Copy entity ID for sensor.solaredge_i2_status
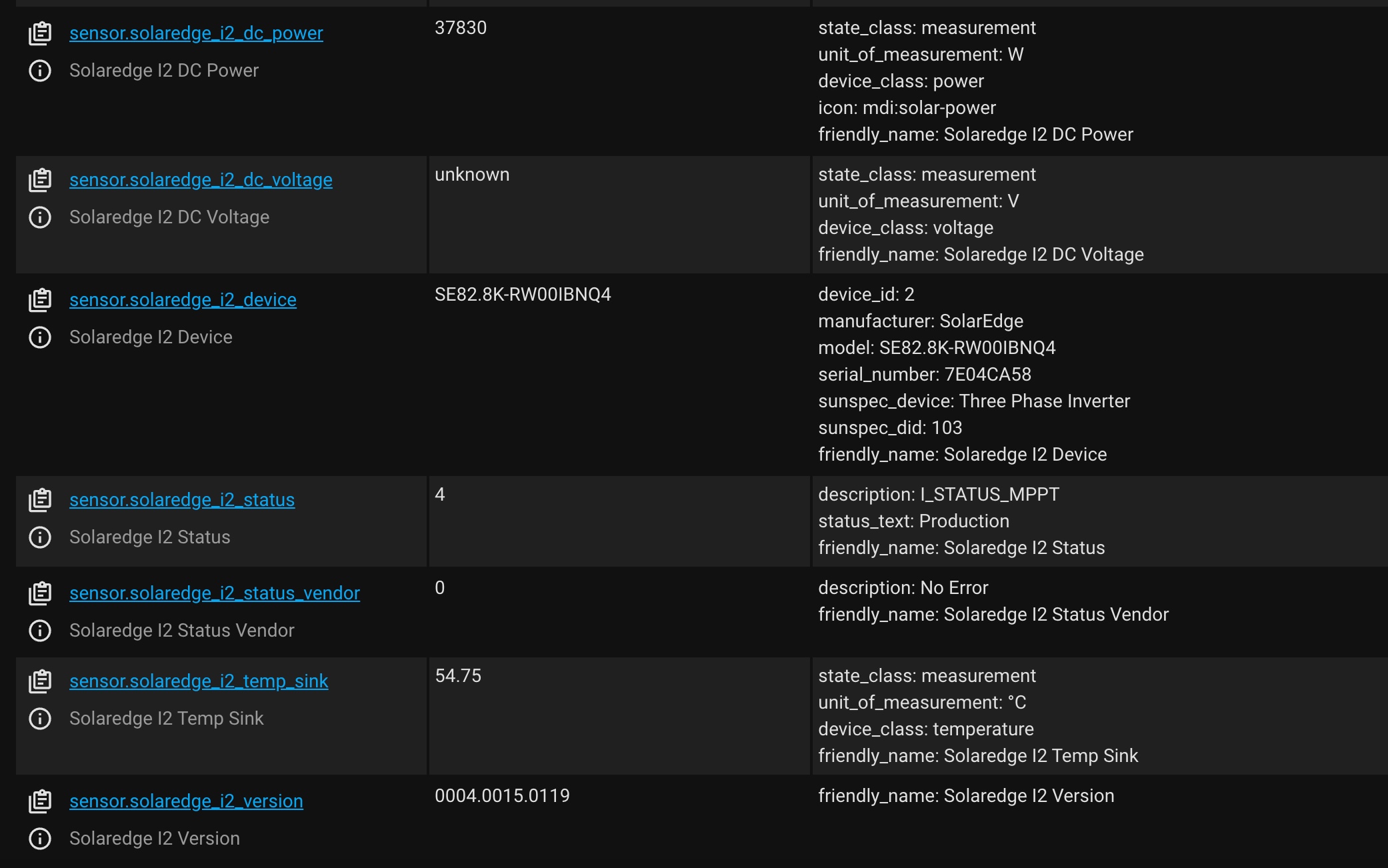This screenshot has height=868, width=1388. pyautogui.click(x=41, y=499)
